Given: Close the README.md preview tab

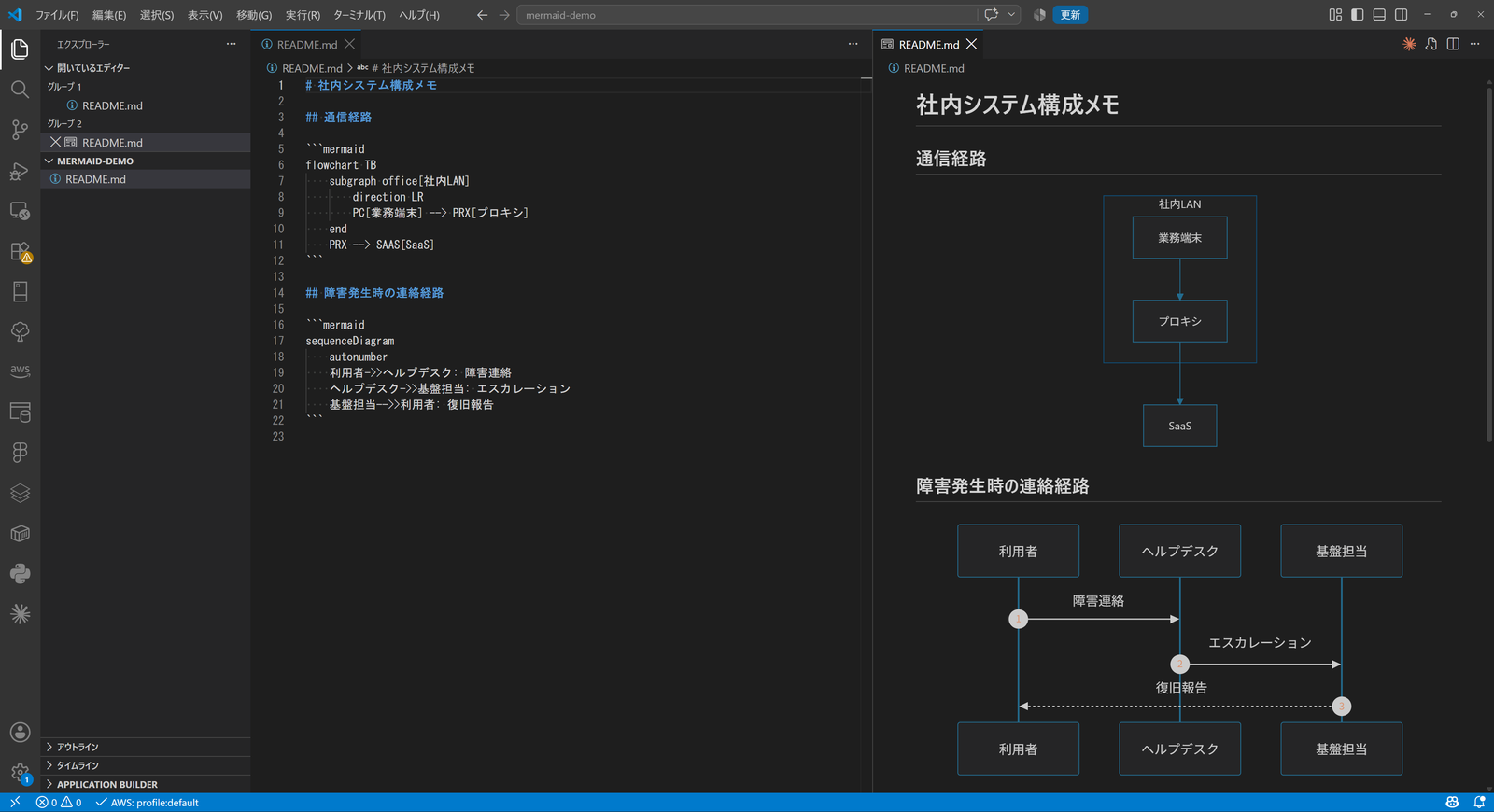Looking at the screenshot, I should [x=972, y=44].
